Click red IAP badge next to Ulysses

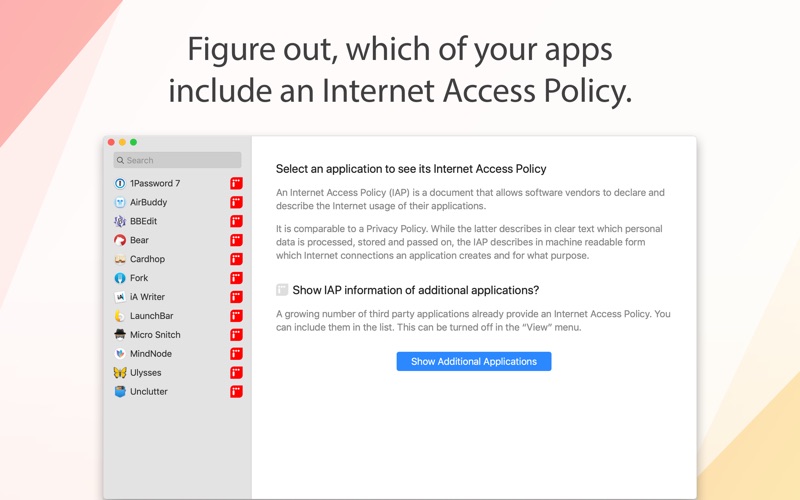pyautogui.click(x=236, y=372)
